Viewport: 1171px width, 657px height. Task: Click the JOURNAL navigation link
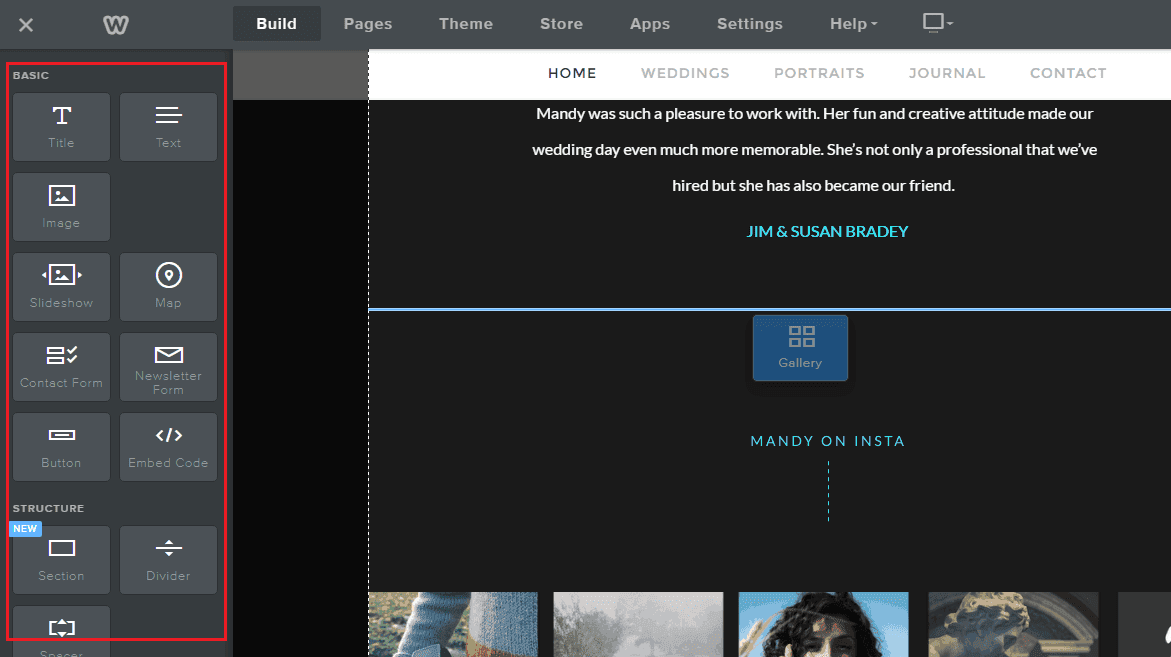click(947, 73)
